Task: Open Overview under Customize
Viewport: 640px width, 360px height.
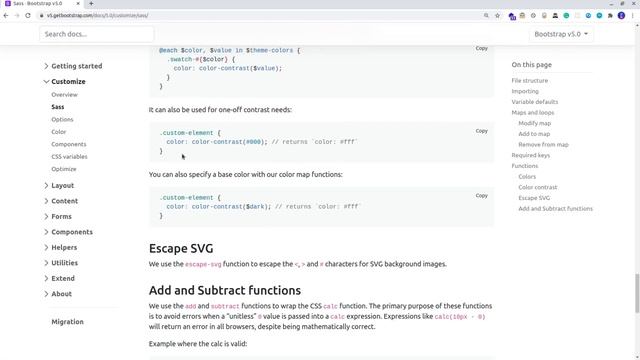Action: pyautogui.click(x=64, y=95)
